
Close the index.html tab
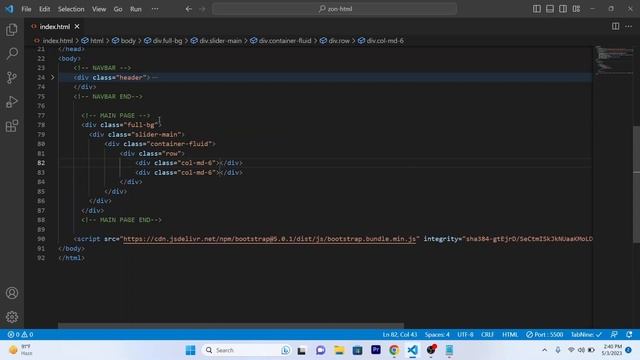coord(77,27)
